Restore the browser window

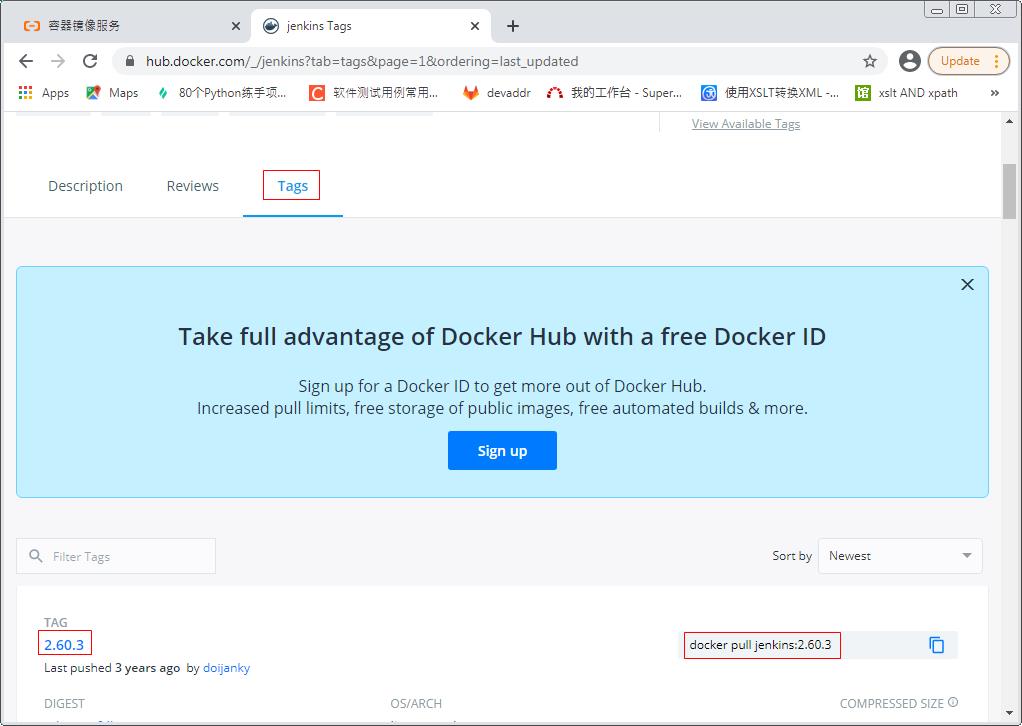(962, 9)
